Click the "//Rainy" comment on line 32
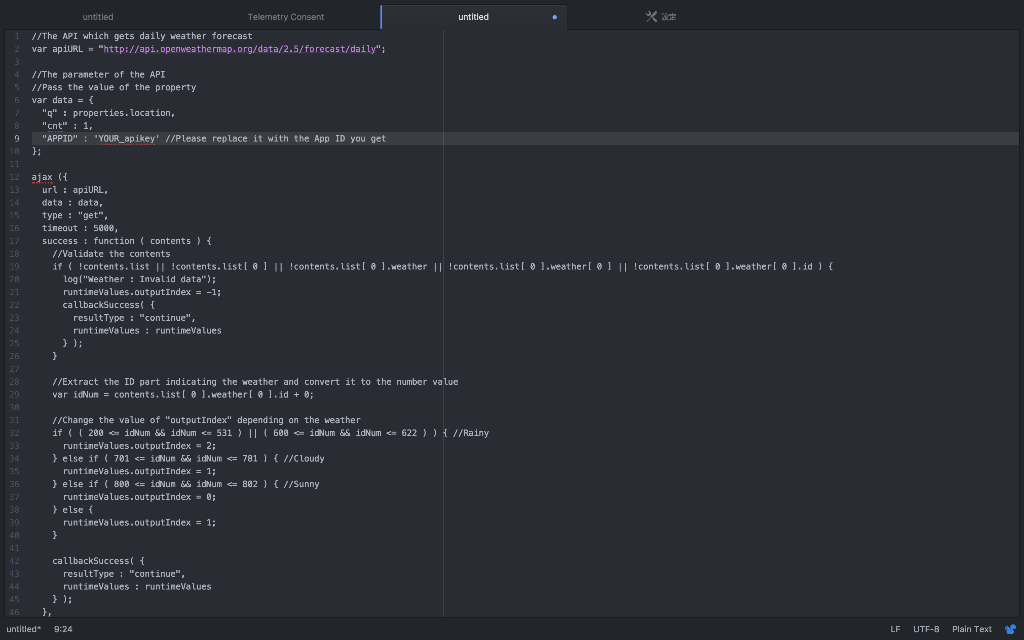 (x=471, y=433)
